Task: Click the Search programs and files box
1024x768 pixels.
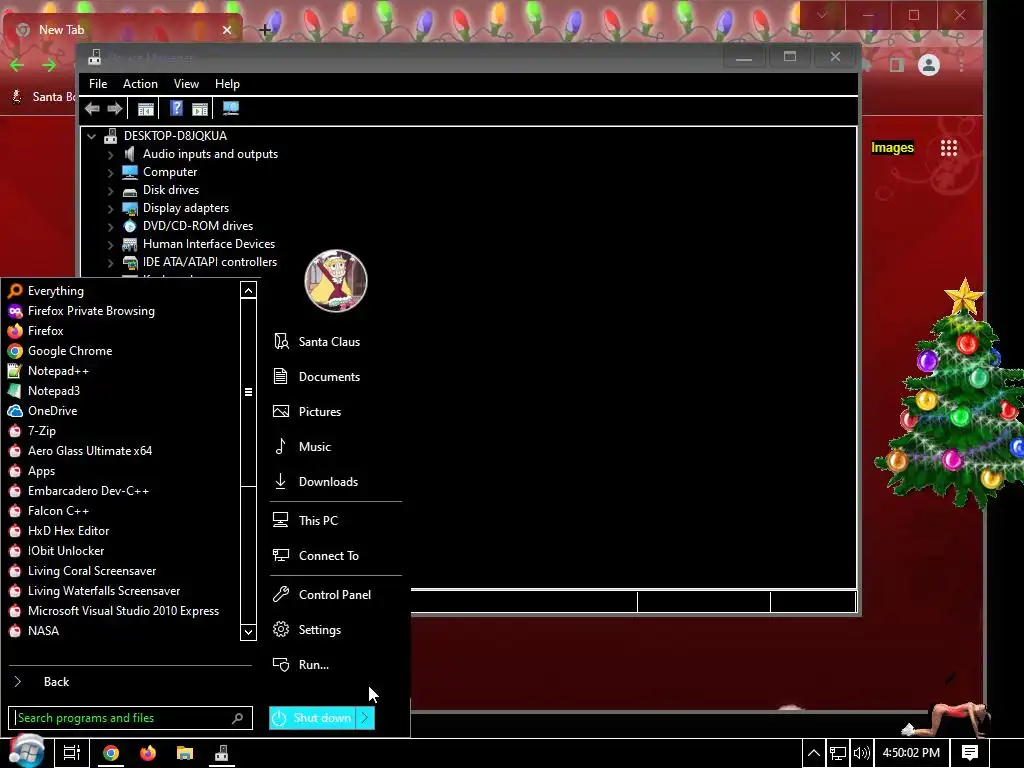Action: coord(130,718)
